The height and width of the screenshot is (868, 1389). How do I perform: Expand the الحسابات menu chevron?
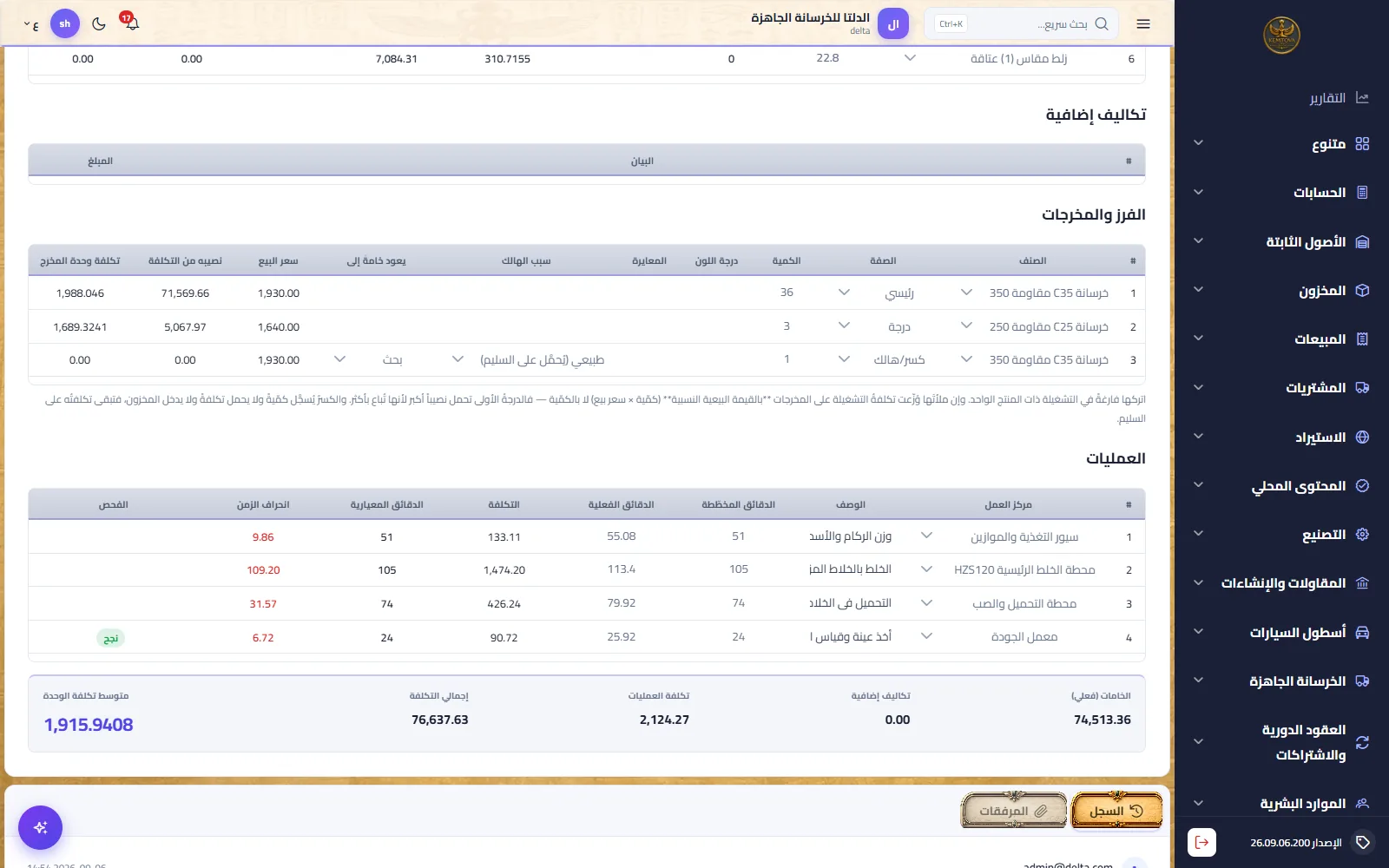[x=1198, y=192]
